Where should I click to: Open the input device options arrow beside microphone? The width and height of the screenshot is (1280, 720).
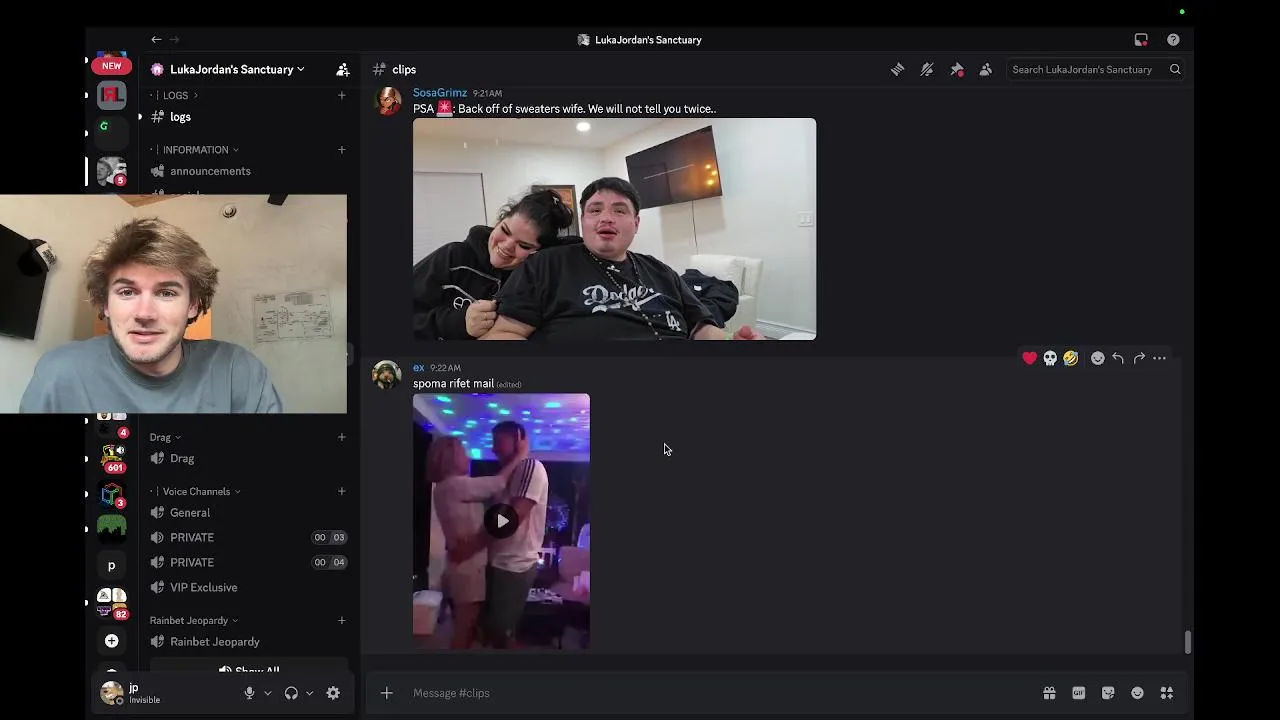(x=267, y=693)
